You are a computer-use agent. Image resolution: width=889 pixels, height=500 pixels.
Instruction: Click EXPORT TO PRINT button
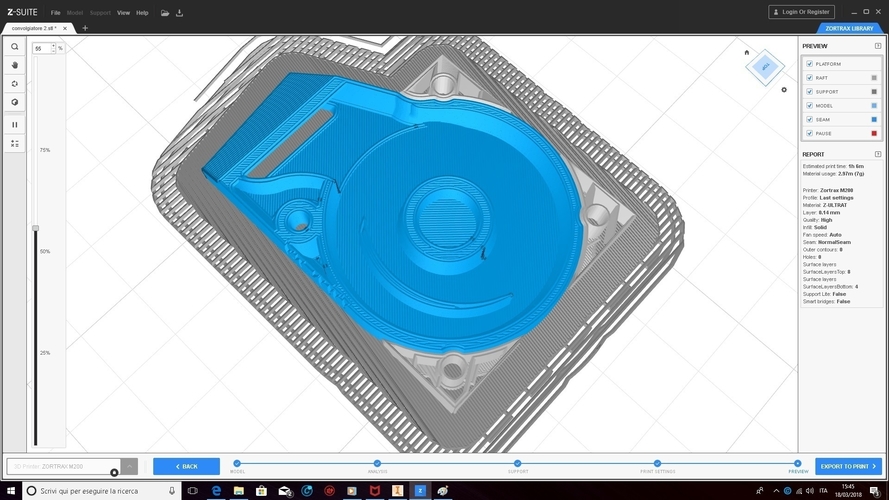click(848, 467)
